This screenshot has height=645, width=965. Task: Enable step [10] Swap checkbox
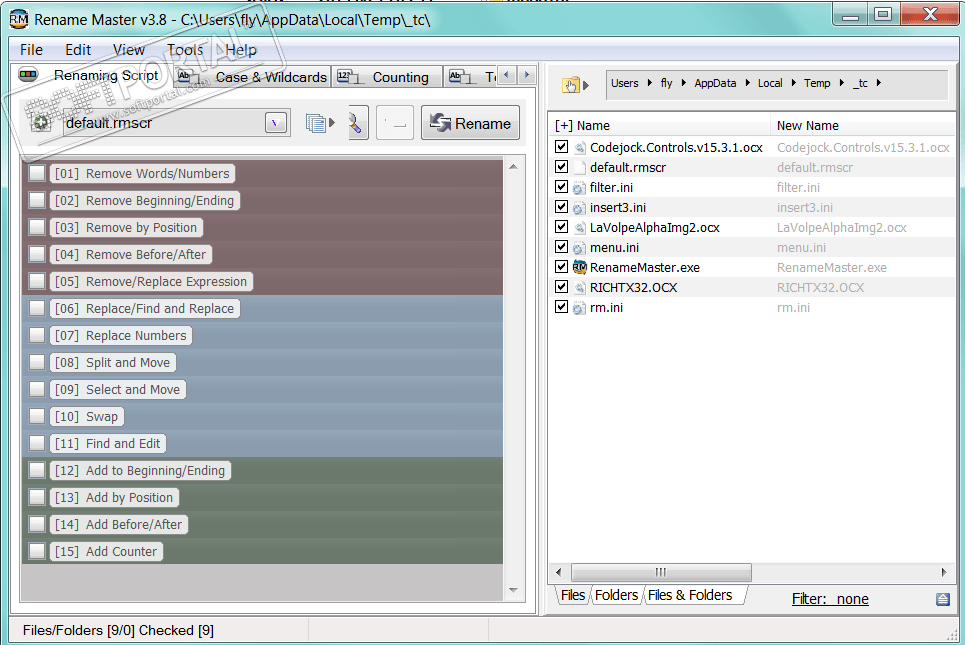37,417
